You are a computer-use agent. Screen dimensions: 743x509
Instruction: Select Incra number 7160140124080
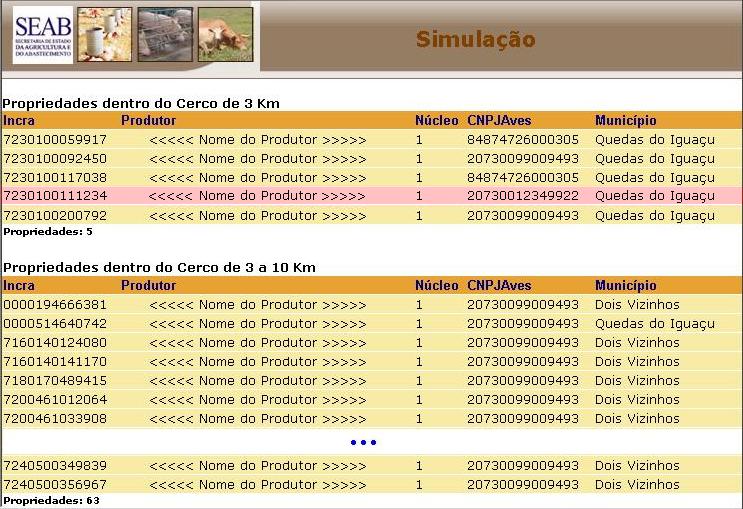pyautogui.click(x=56, y=343)
